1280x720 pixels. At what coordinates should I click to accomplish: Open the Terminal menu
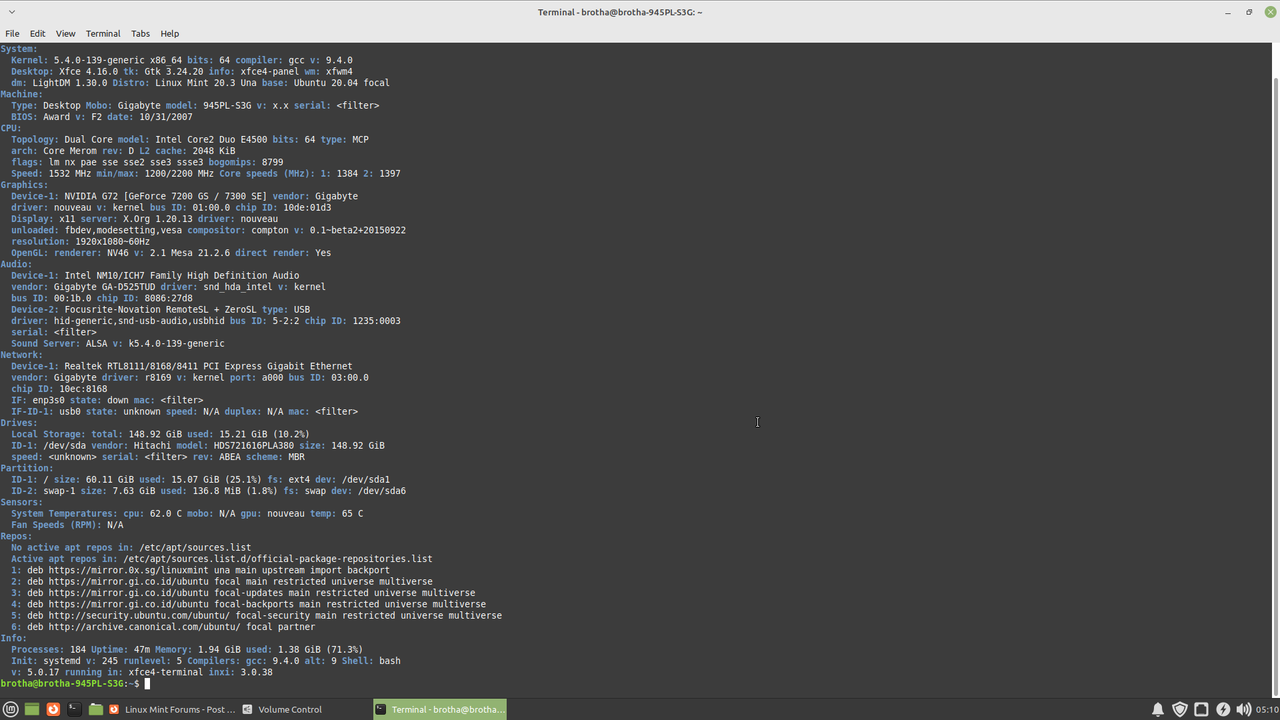(x=102, y=33)
